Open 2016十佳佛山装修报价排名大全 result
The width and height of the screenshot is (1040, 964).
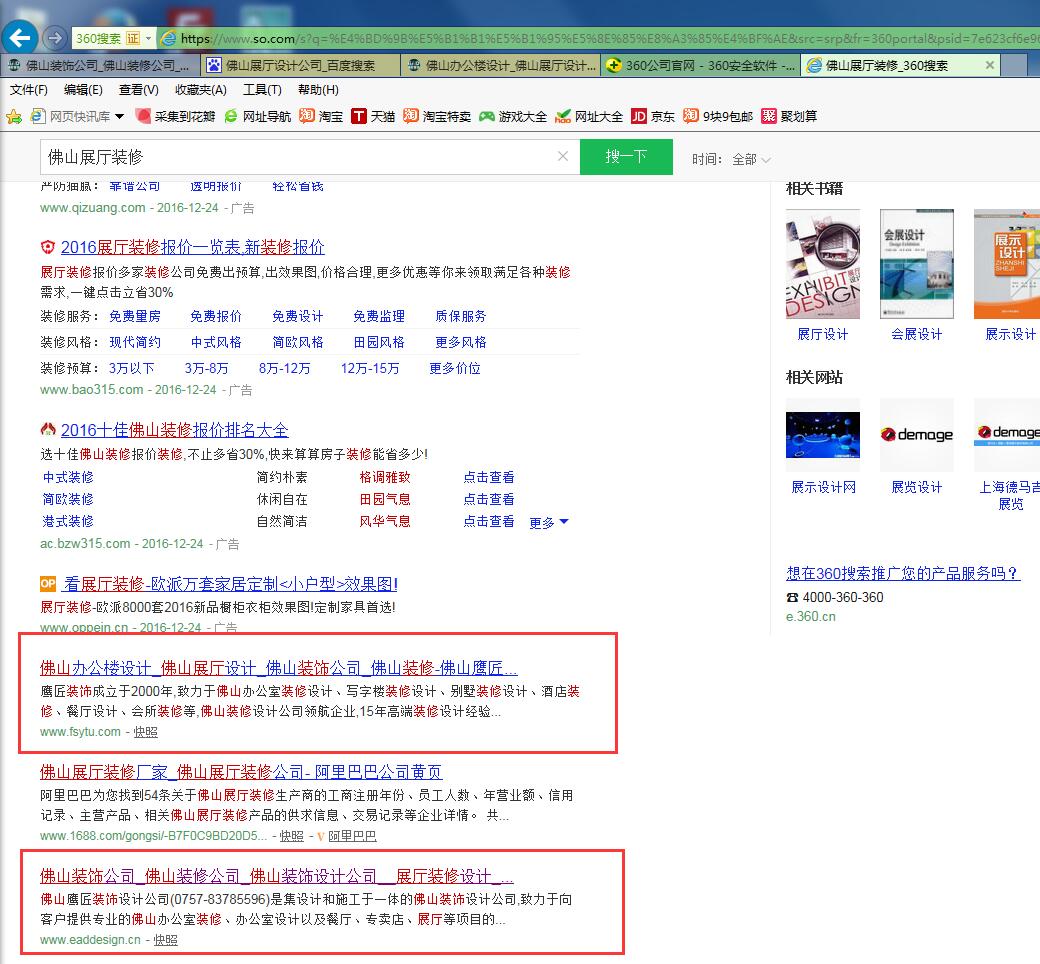(174, 430)
